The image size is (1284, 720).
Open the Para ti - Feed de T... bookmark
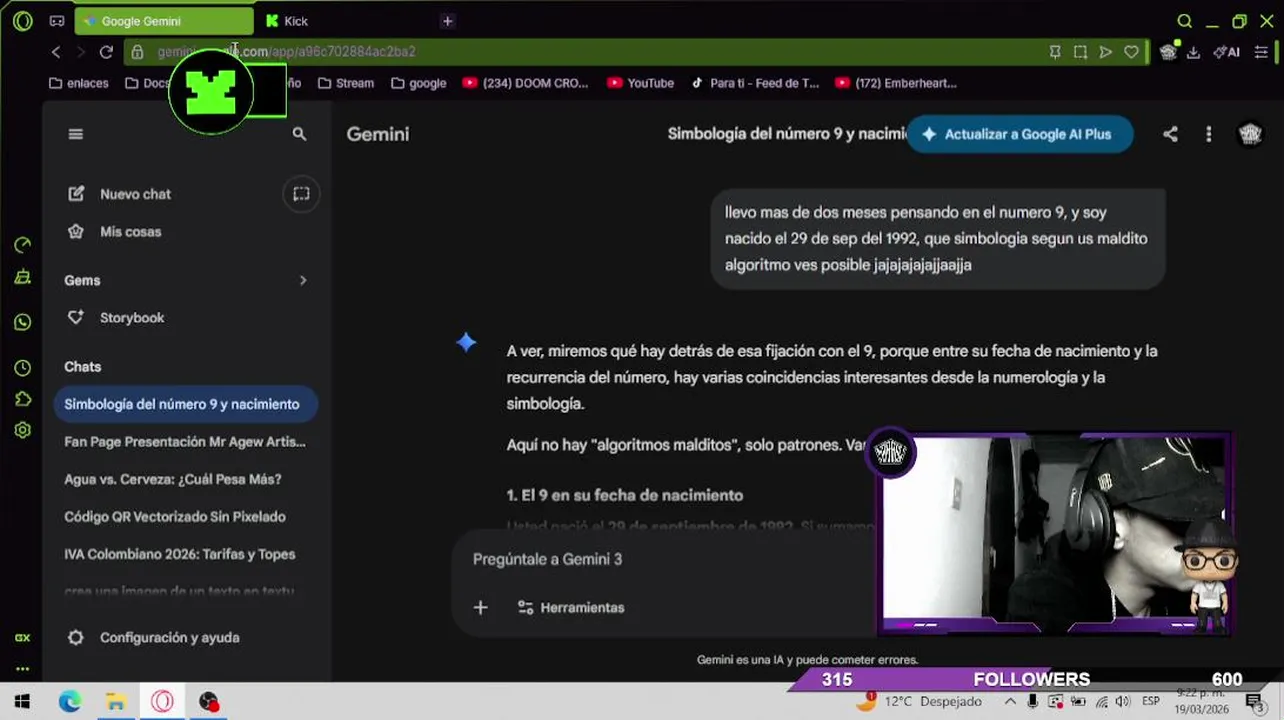pyautogui.click(x=755, y=83)
